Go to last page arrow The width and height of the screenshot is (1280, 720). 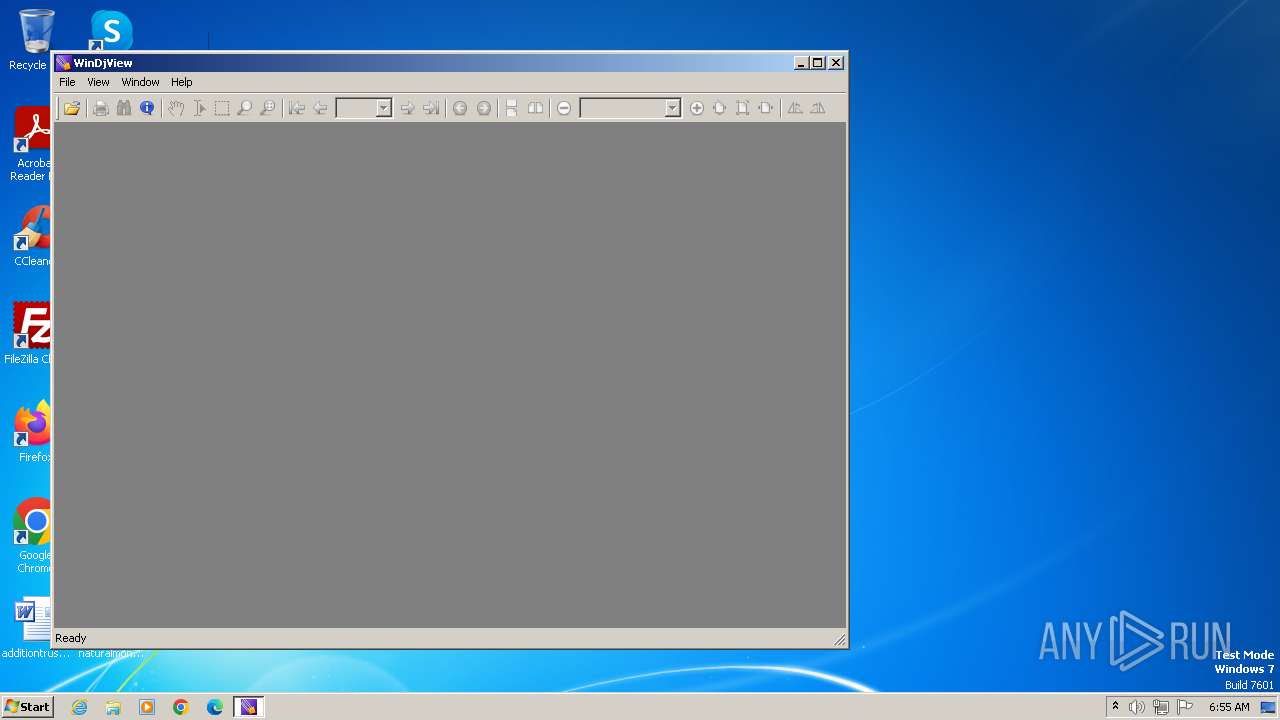tap(430, 108)
